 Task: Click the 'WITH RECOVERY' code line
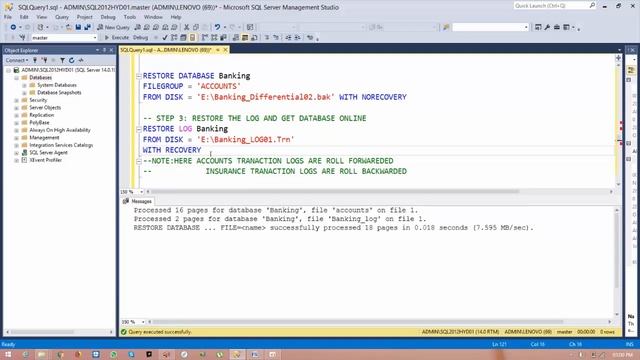(172, 150)
